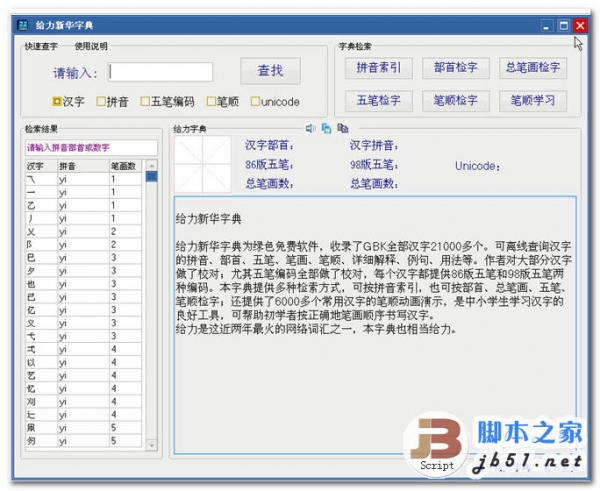Image resolution: width=600 pixels, height=491 pixels.
Task: Click the 请输入拼音部首或数字 filter field
Action: [91, 148]
